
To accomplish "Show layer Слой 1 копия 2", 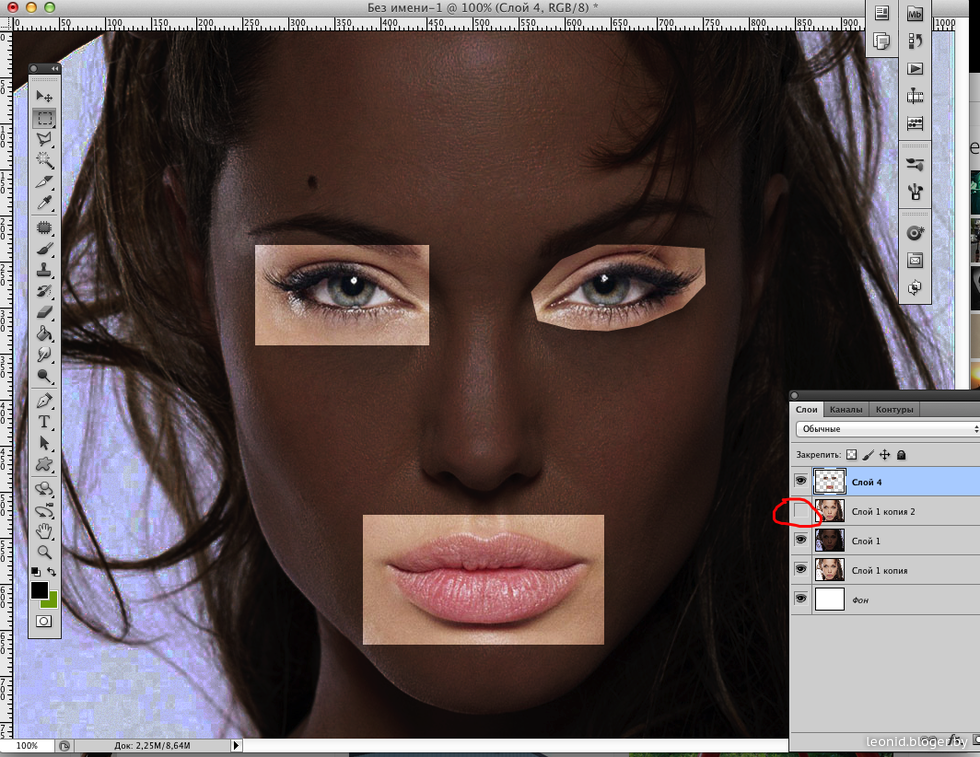I will point(801,511).
